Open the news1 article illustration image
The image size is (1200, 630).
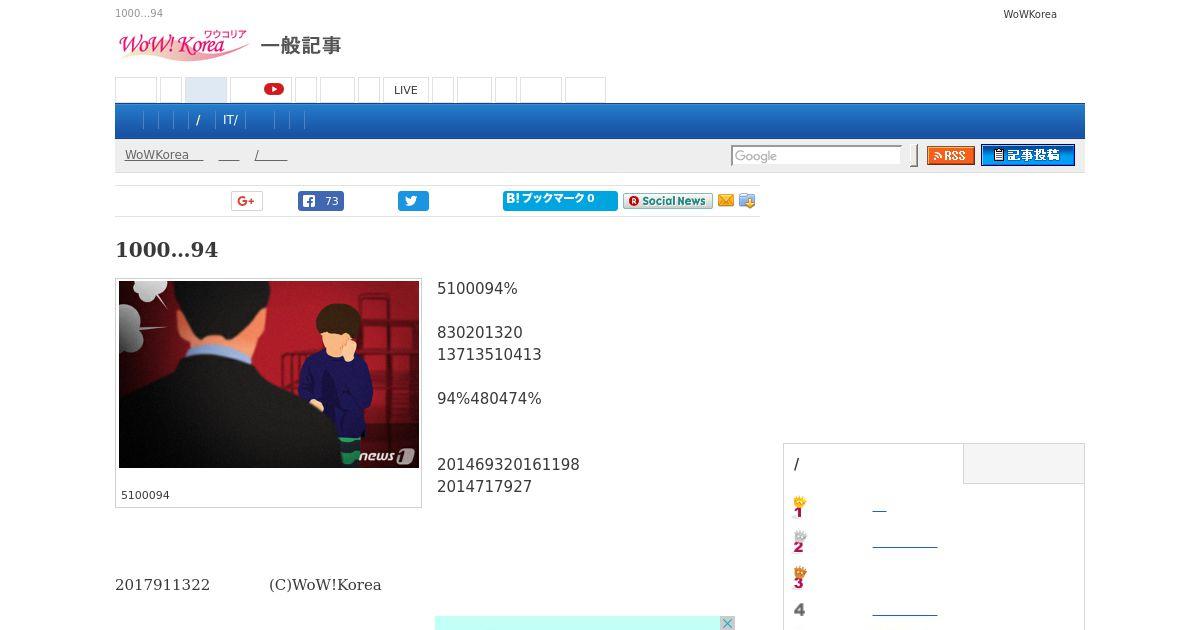point(269,374)
